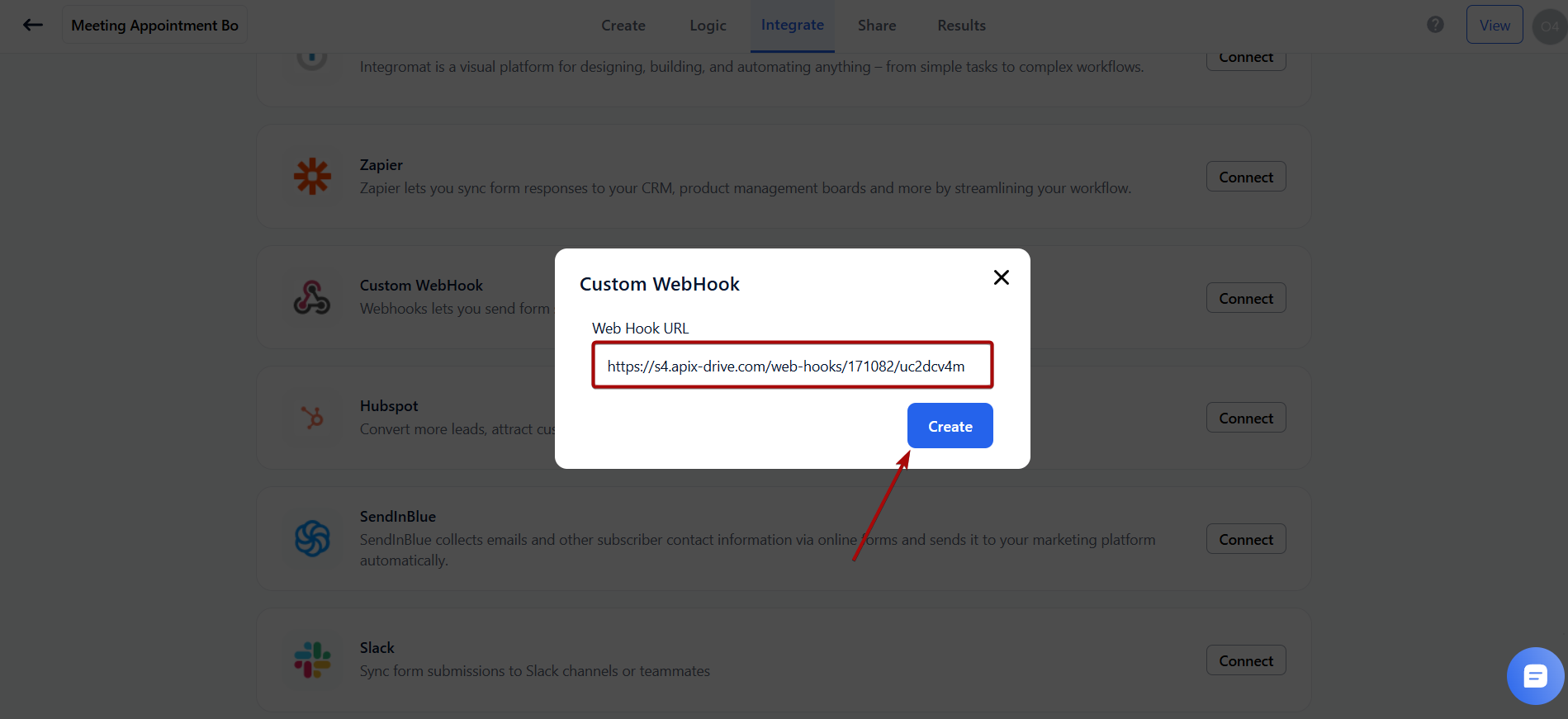
Task: Connect the Slack integration
Action: [x=1246, y=660]
